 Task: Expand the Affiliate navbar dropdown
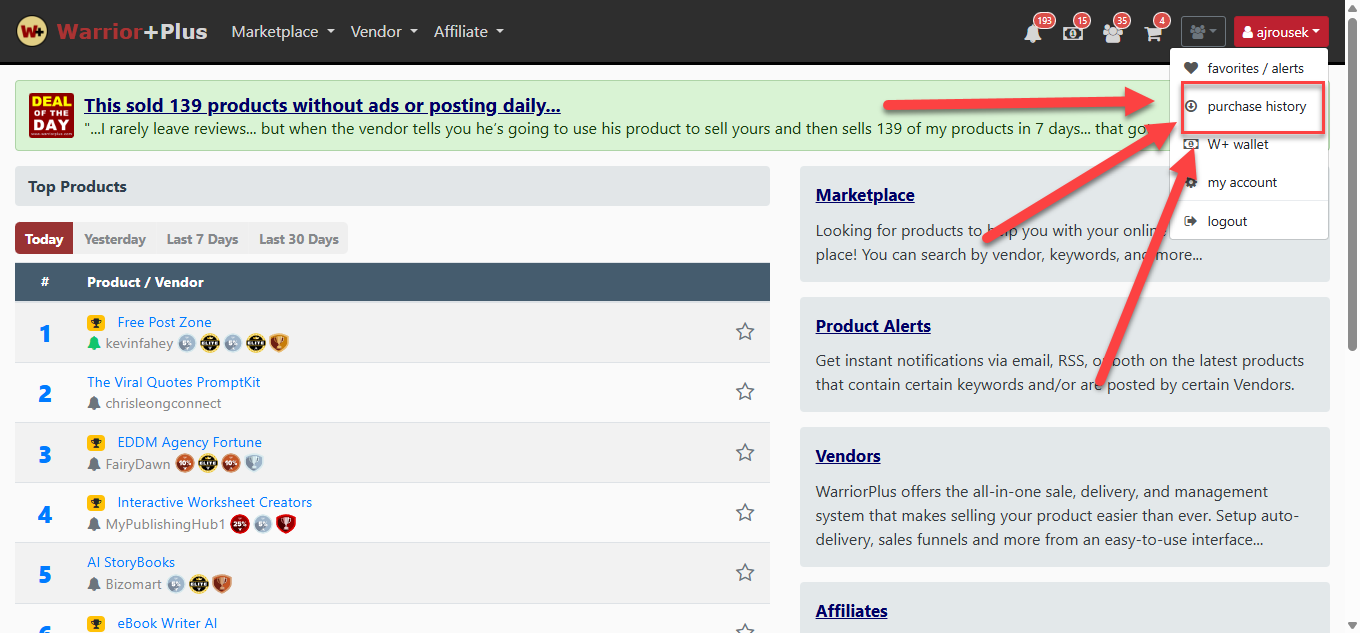tap(469, 32)
